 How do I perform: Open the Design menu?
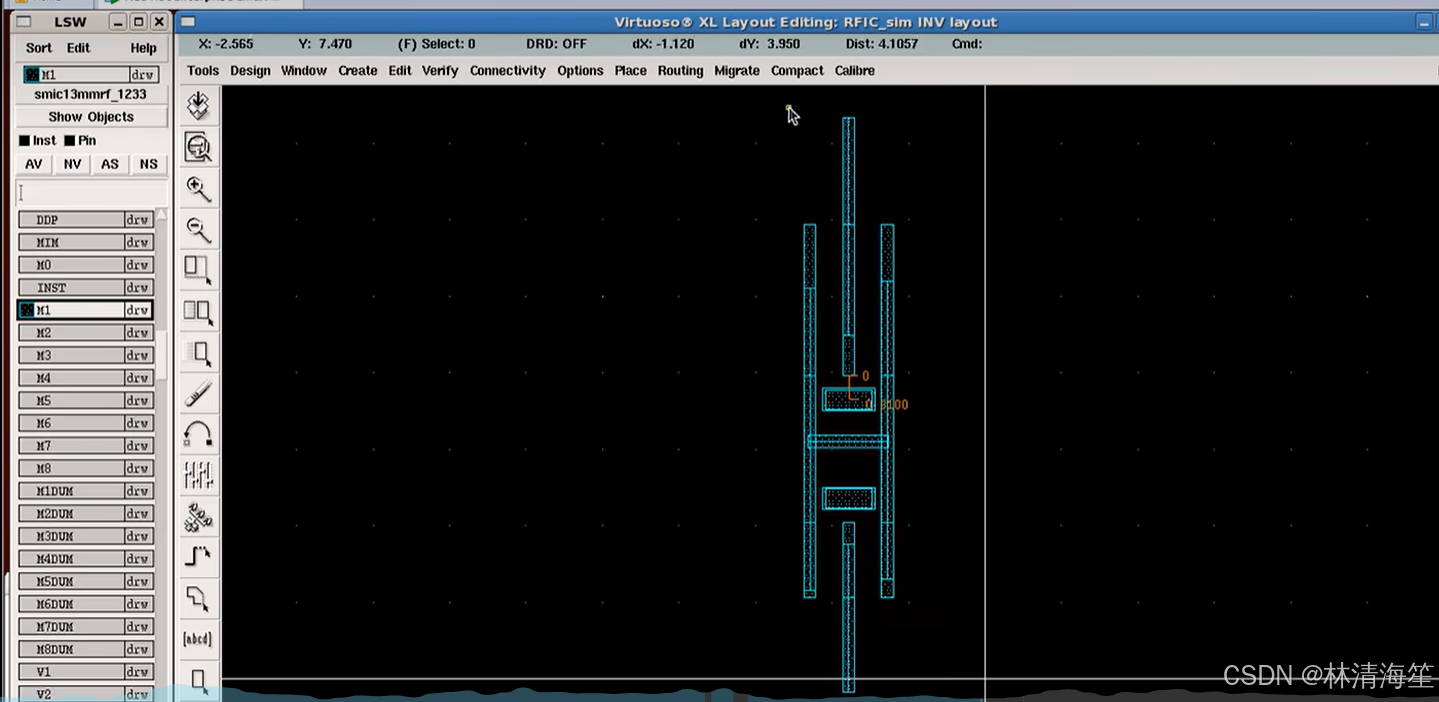250,71
